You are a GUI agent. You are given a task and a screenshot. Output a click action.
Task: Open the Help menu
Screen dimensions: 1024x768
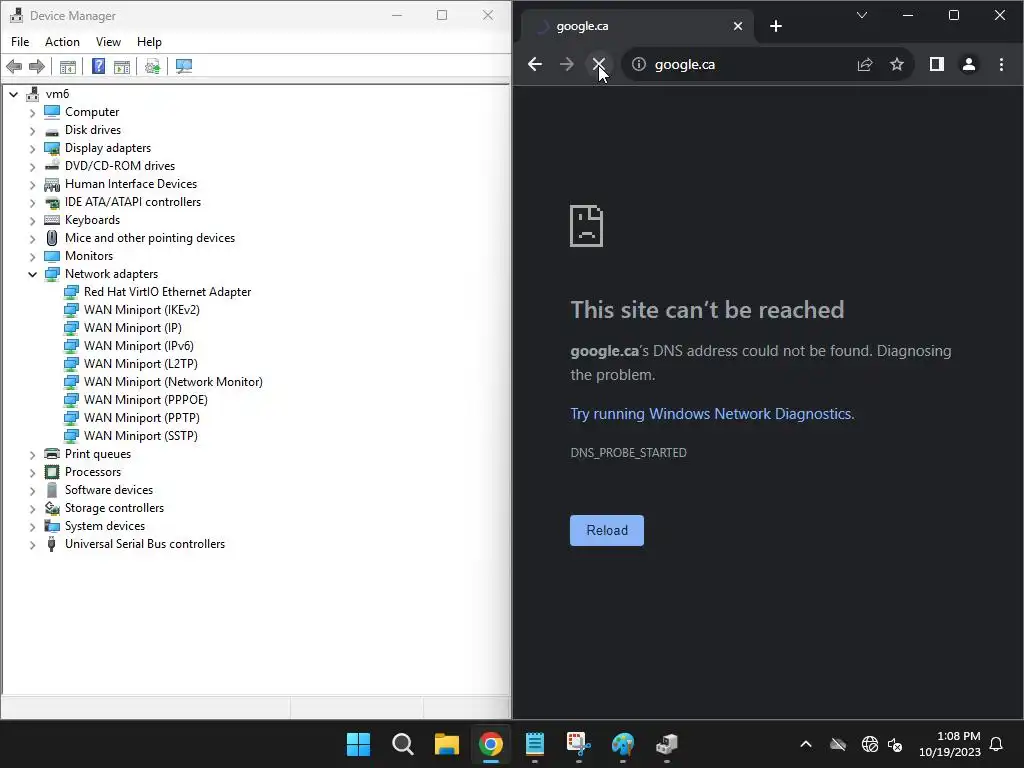(149, 42)
